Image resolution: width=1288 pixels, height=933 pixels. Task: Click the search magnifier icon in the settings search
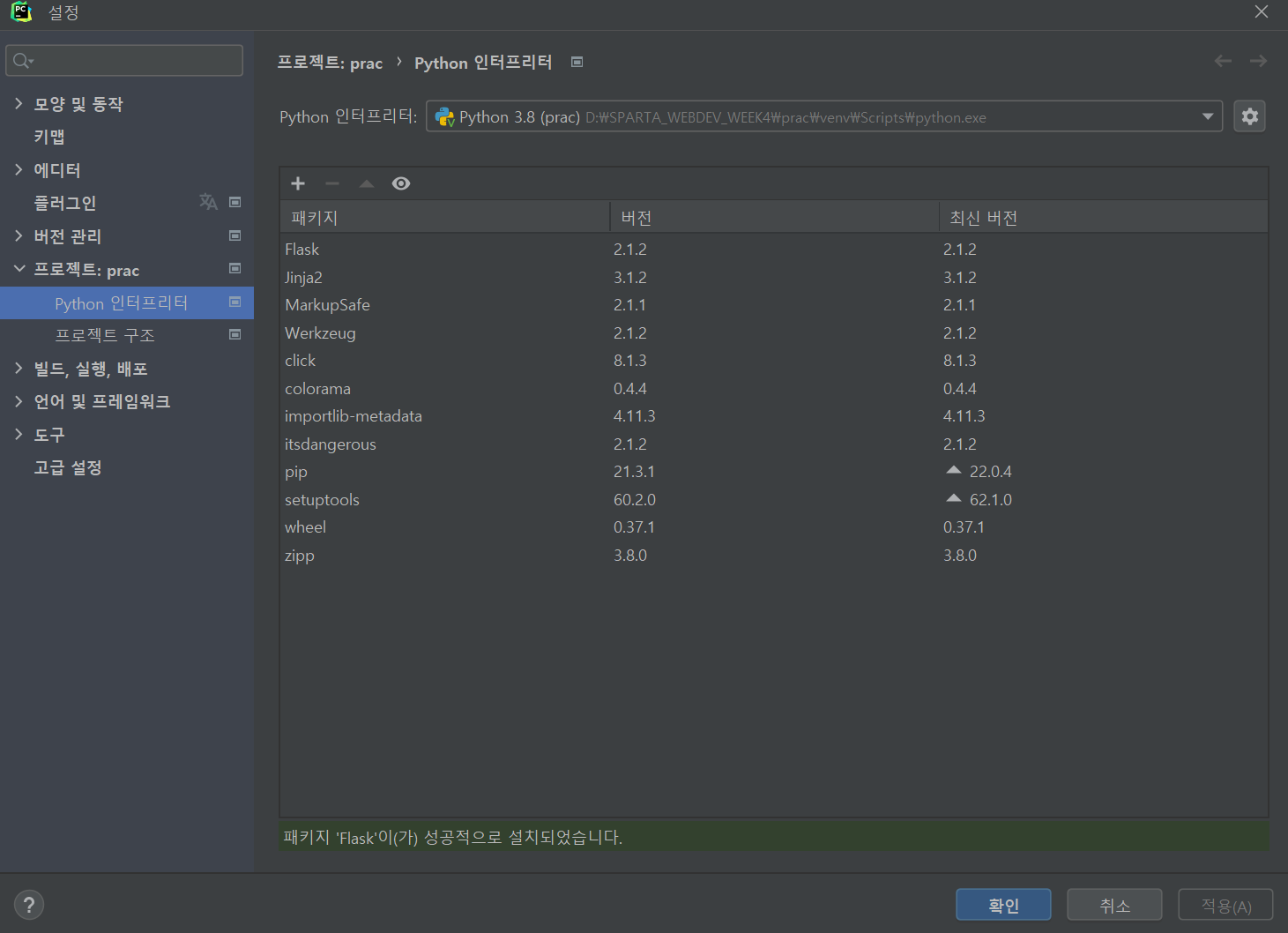pos(22,61)
